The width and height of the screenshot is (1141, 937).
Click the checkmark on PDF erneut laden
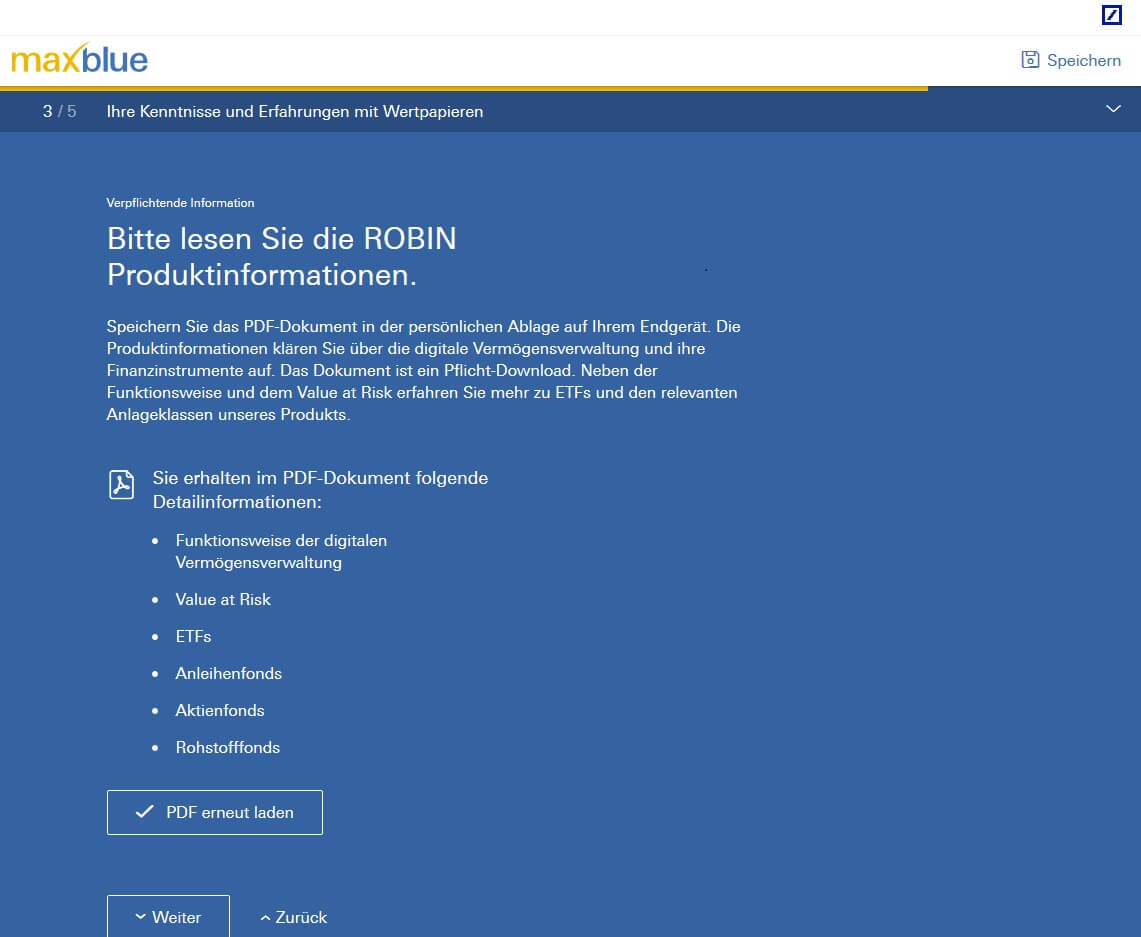[145, 812]
